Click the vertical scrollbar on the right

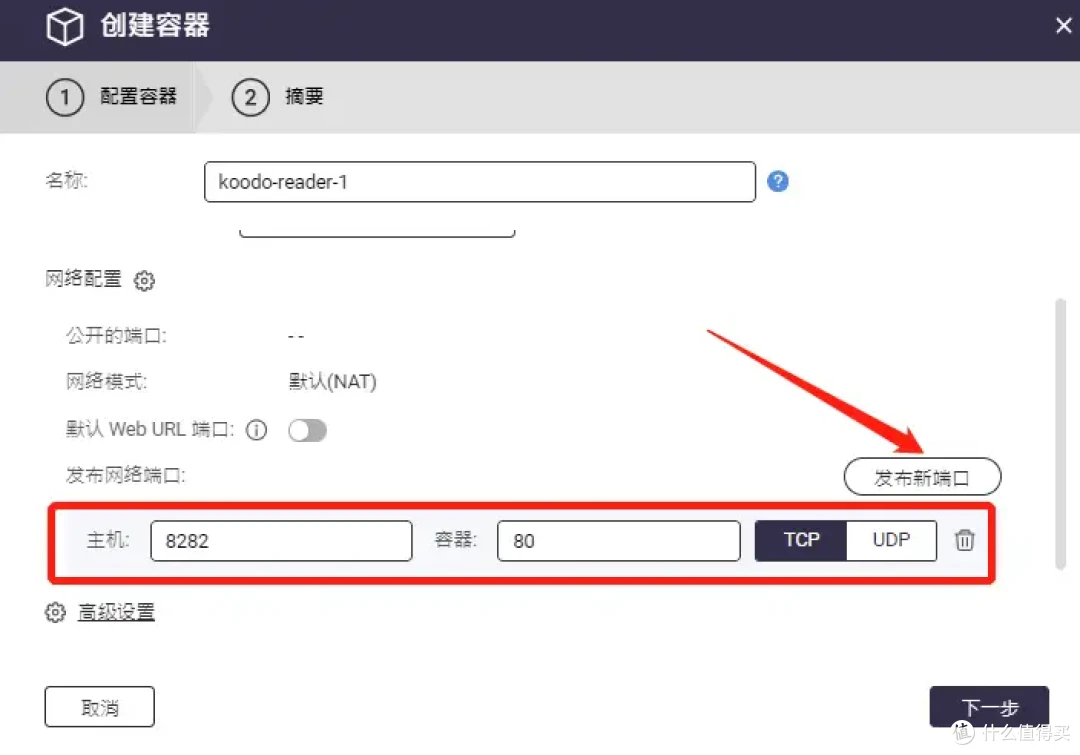point(1061,434)
